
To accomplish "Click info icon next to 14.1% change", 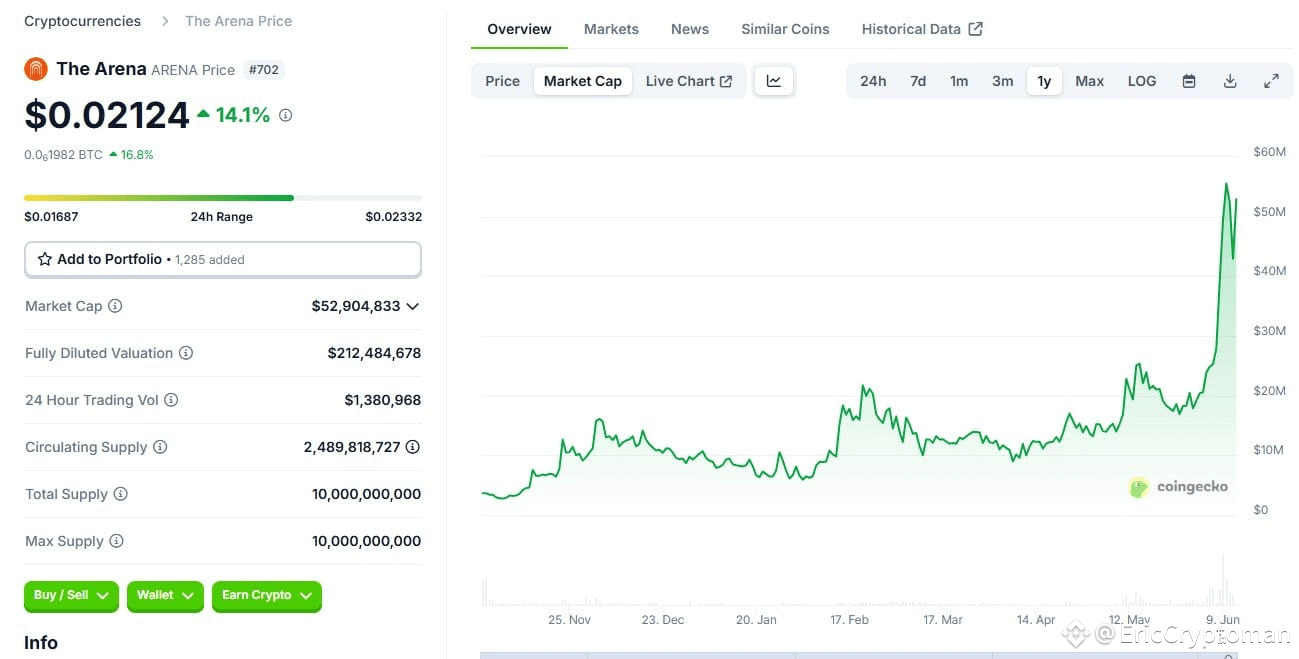I will [285, 115].
